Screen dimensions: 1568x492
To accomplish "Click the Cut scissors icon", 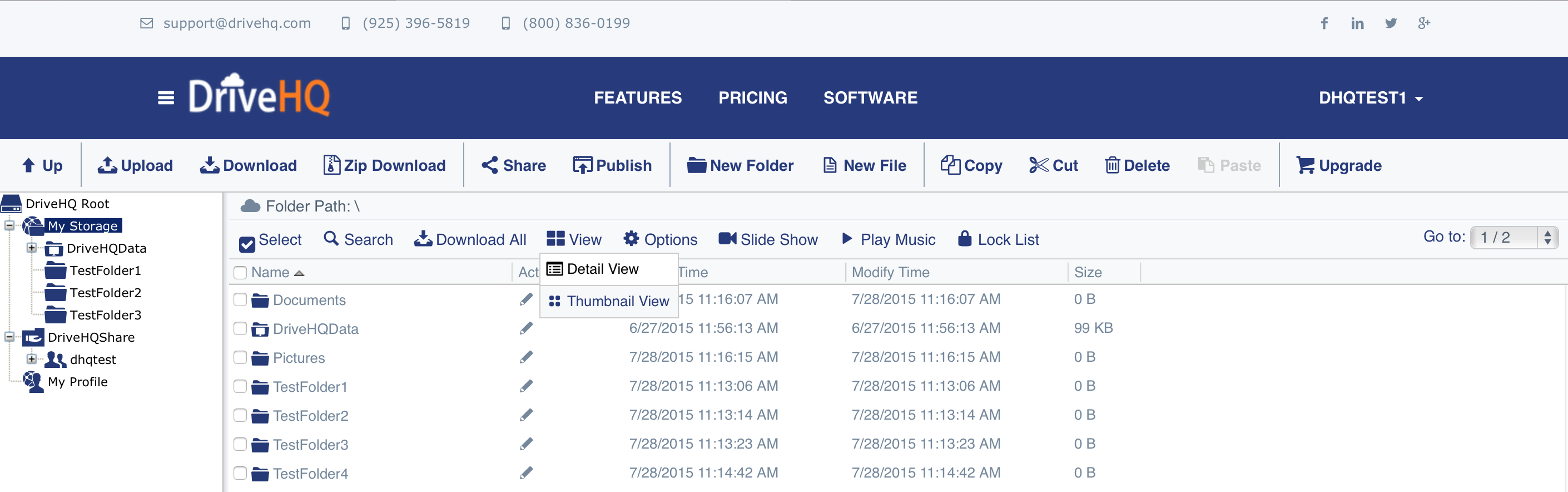I will (x=1039, y=165).
